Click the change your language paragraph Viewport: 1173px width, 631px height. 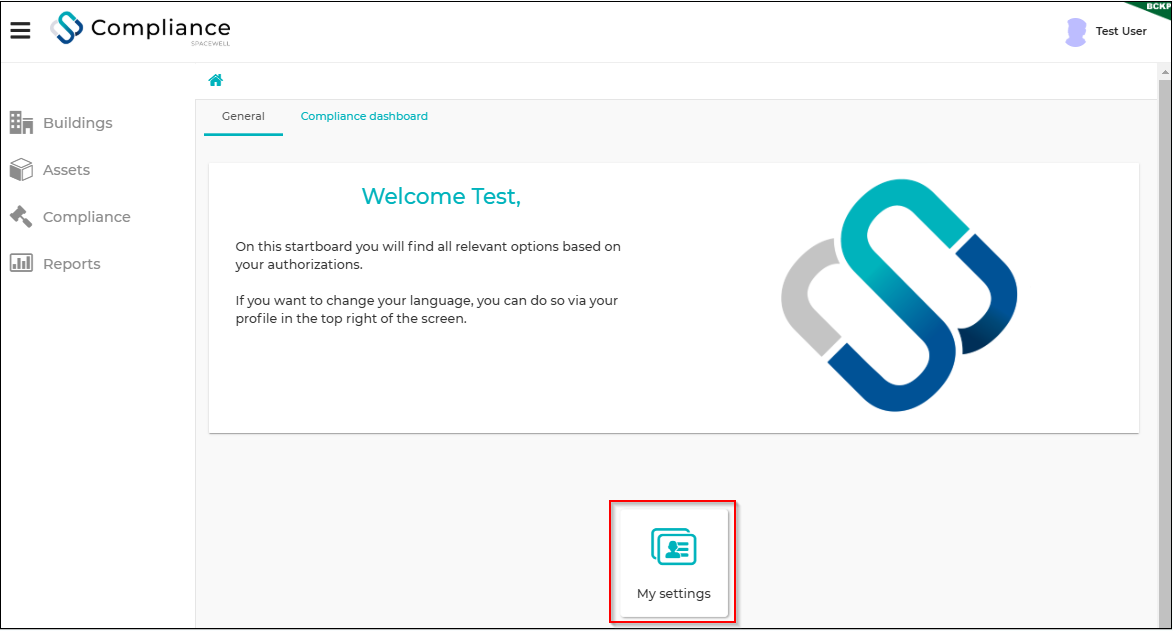(426, 309)
